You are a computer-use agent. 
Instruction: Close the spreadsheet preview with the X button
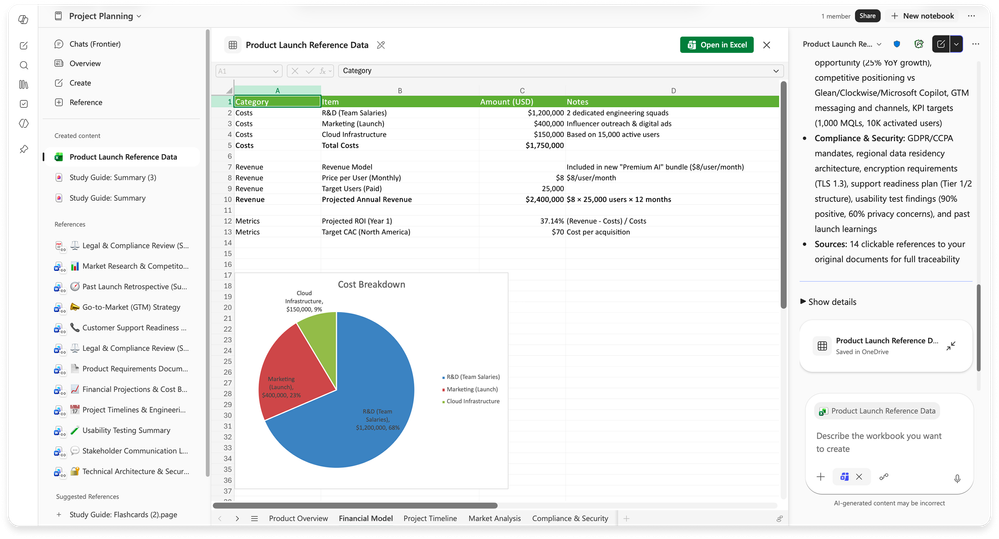[x=766, y=45]
